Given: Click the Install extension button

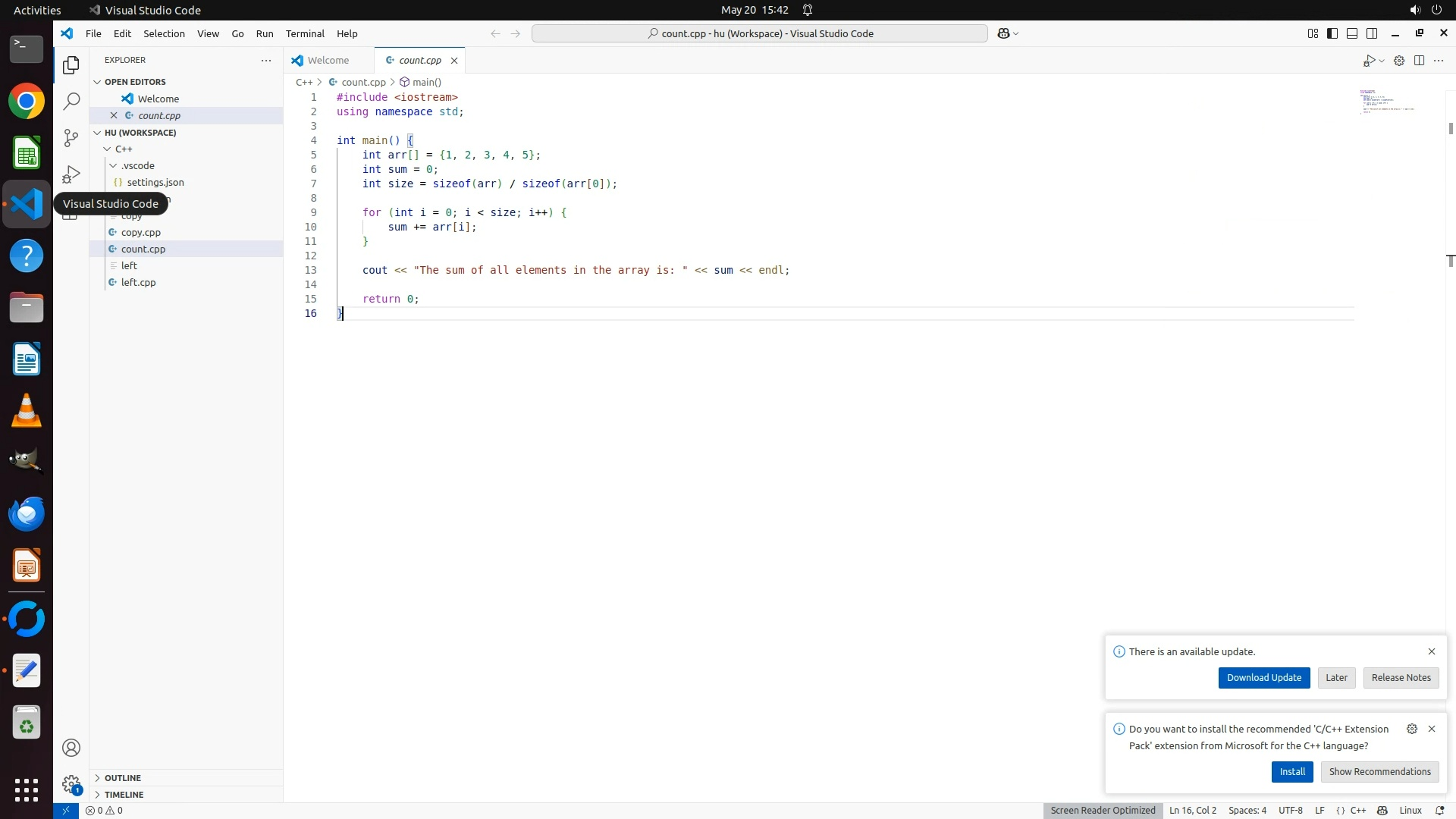Looking at the screenshot, I should (1291, 772).
